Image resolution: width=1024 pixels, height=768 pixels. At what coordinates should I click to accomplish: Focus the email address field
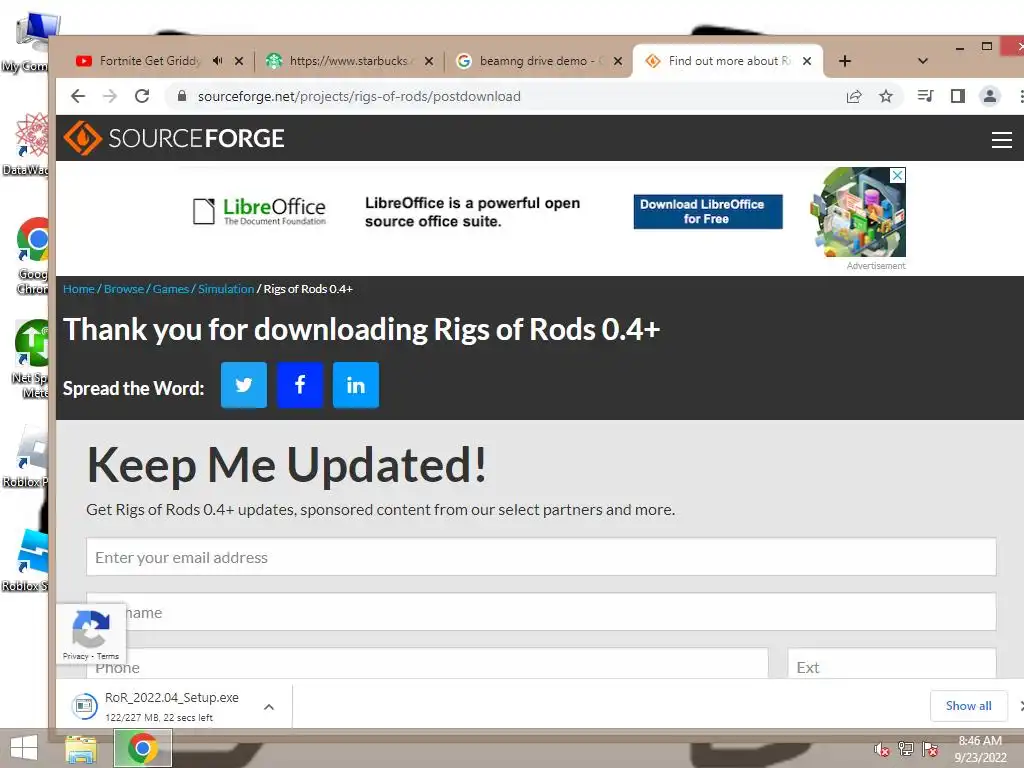(541, 557)
